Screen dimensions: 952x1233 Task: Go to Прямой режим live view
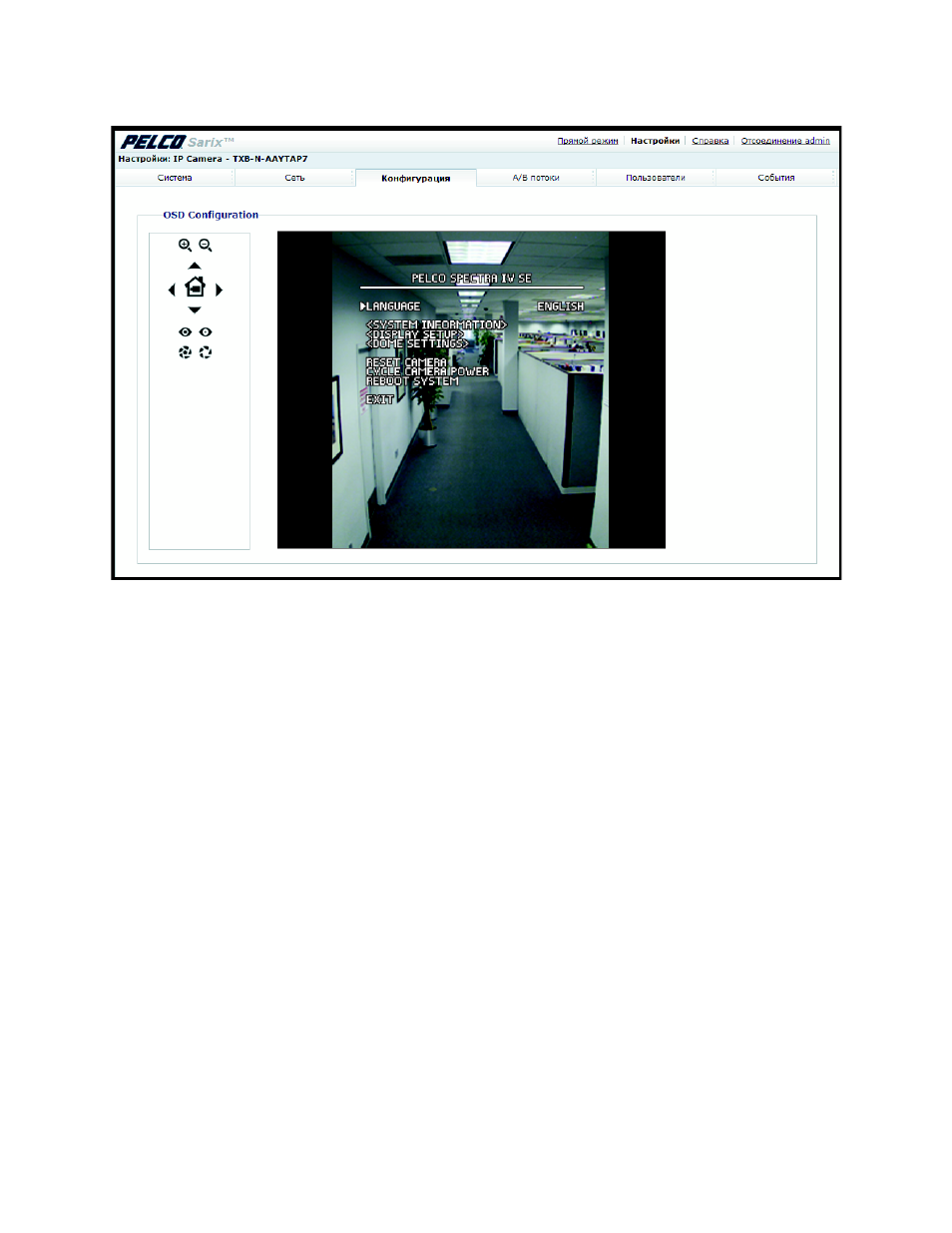pos(588,141)
